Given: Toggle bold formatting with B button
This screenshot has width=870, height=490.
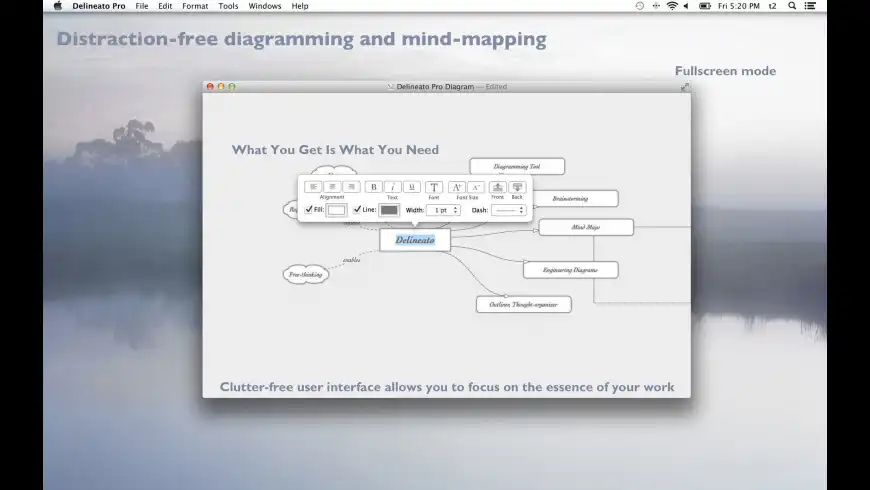Looking at the screenshot, I should (x=373, y=187).
